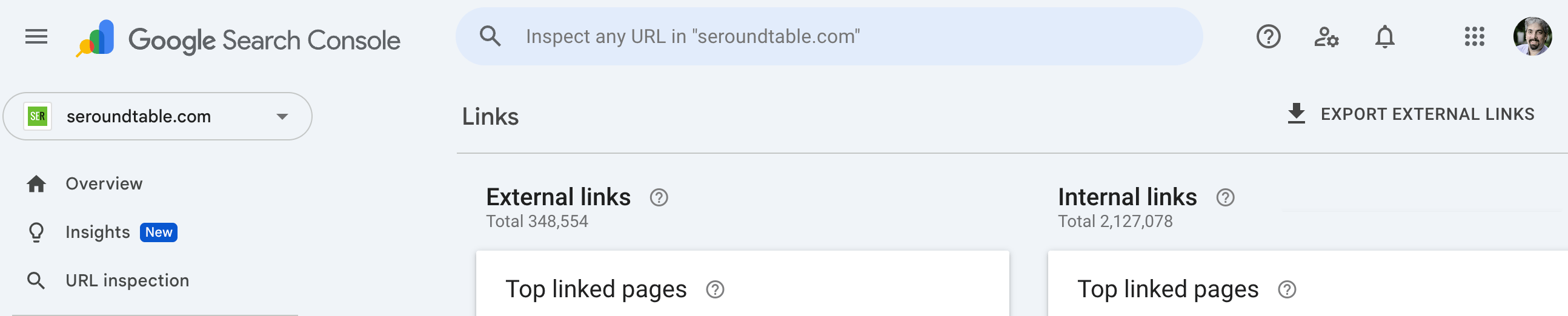The height and width of the screenshot is (316, 1568).
Task: Go to Overview in sidebar
Action: tap(104, 183)
